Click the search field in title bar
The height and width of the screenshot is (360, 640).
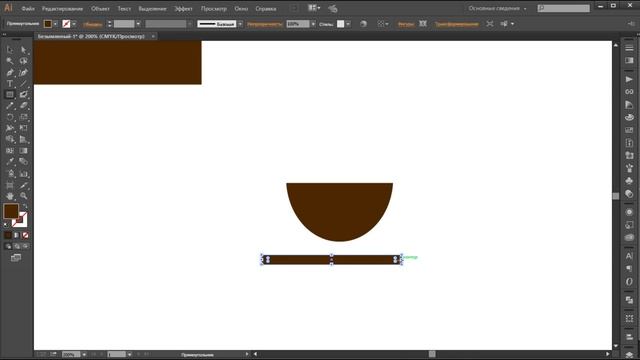click(564, 8)
